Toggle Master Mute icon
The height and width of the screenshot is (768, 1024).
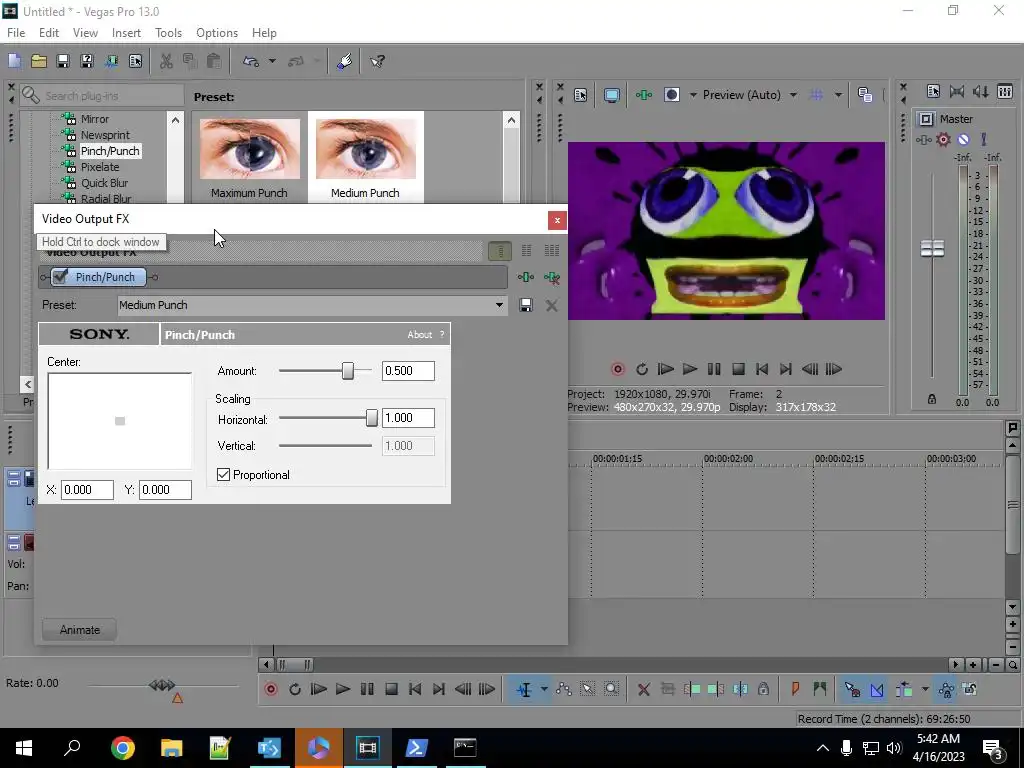[963, 139]
